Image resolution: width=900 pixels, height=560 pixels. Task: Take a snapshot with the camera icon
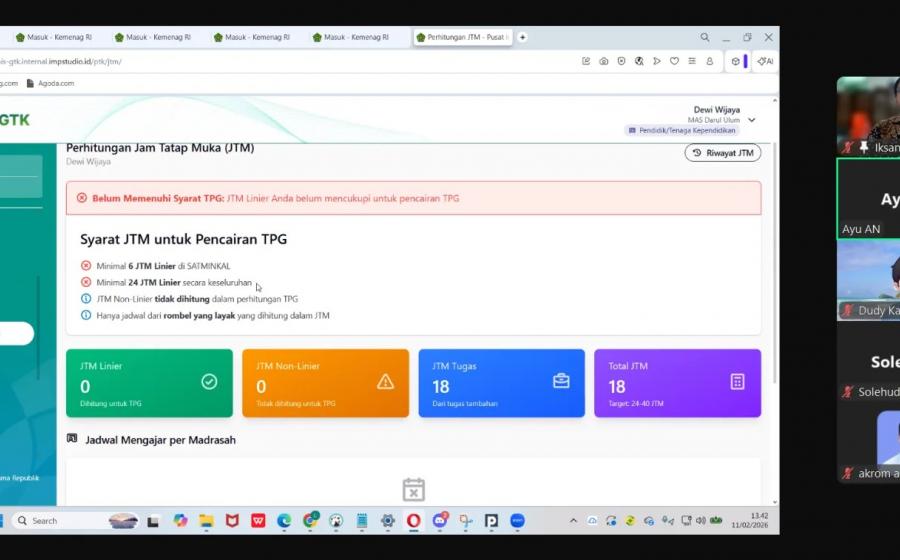[x=604, y=61]
